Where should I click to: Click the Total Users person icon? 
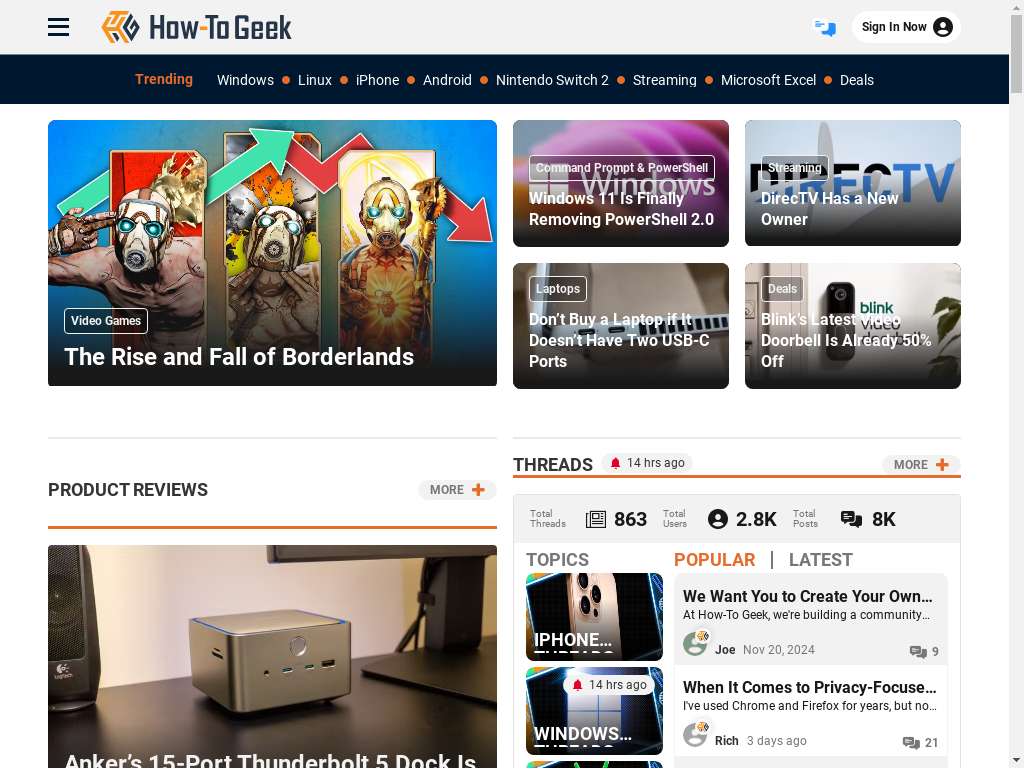click(x=718, y=519)
